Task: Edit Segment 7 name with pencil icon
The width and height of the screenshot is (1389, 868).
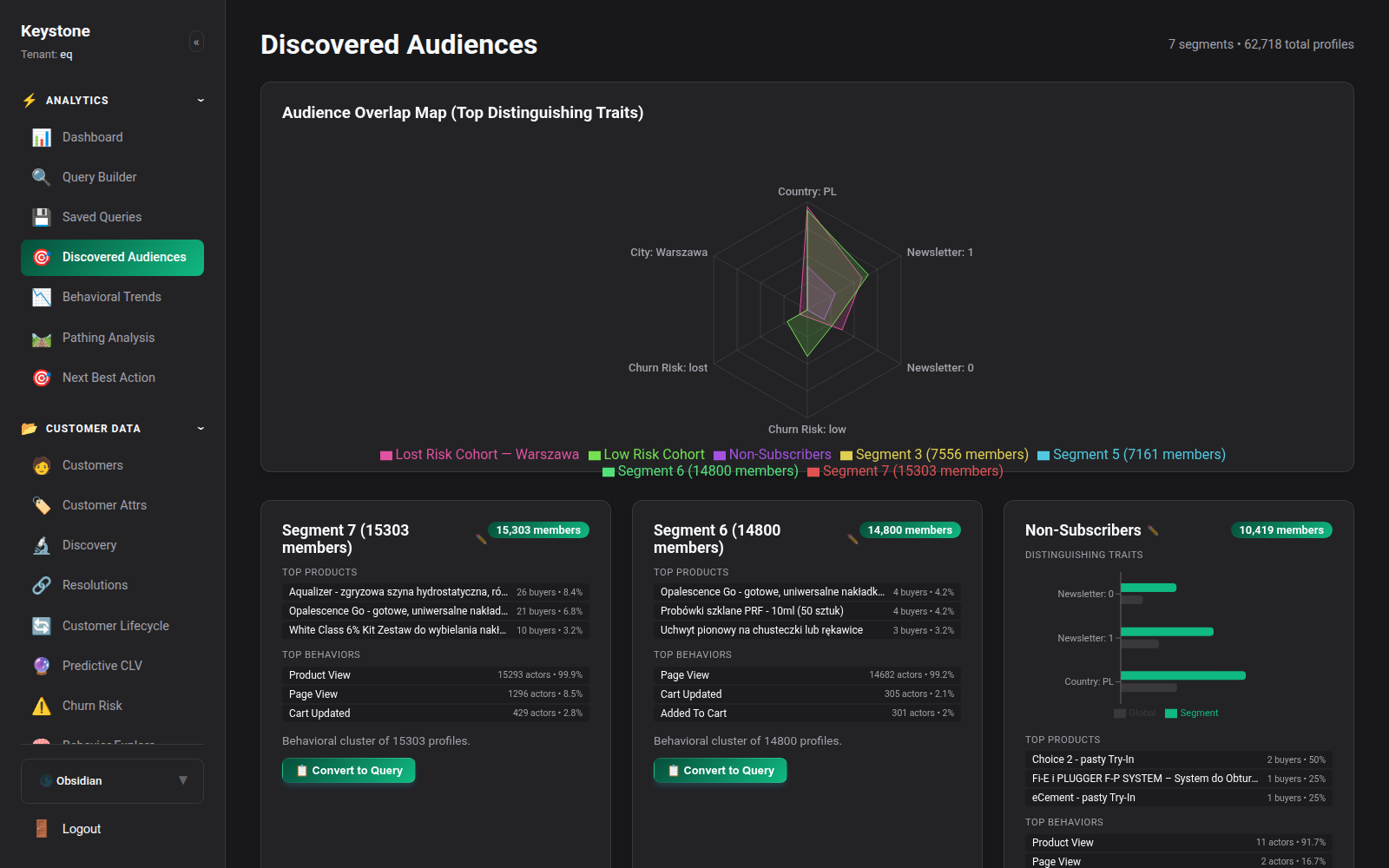Action: coord(481,539)
